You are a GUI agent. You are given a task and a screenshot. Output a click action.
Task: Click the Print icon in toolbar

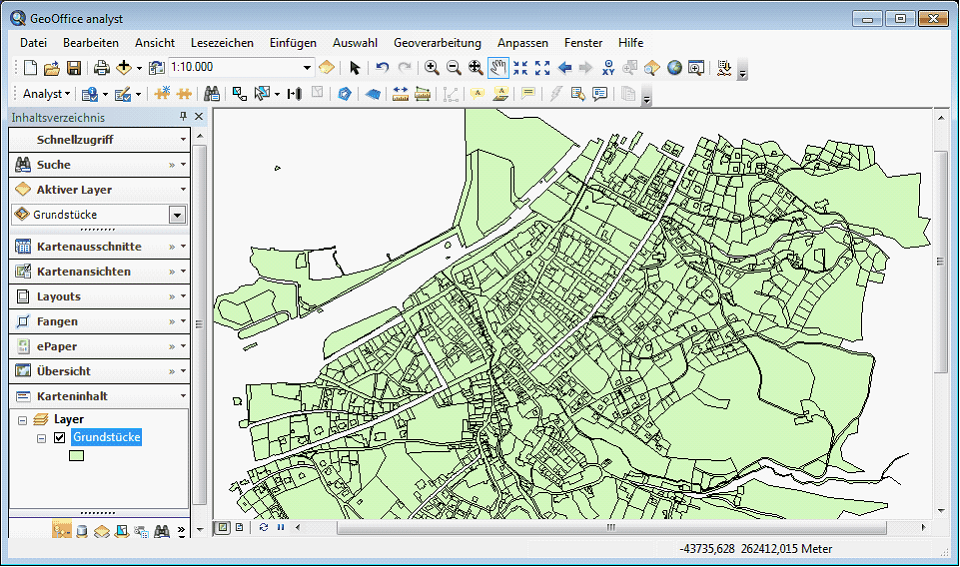[101, 68]
